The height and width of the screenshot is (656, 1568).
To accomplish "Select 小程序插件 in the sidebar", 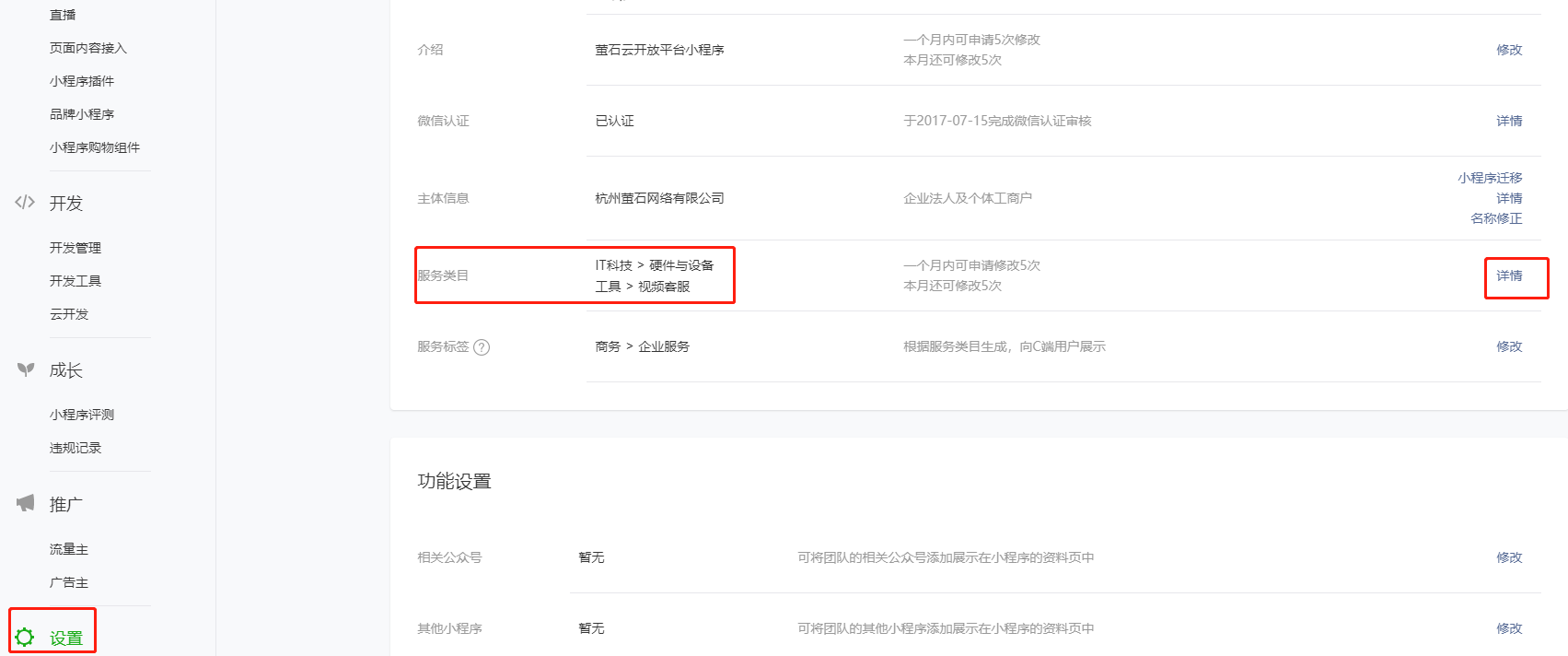I will tap(81, 80).
